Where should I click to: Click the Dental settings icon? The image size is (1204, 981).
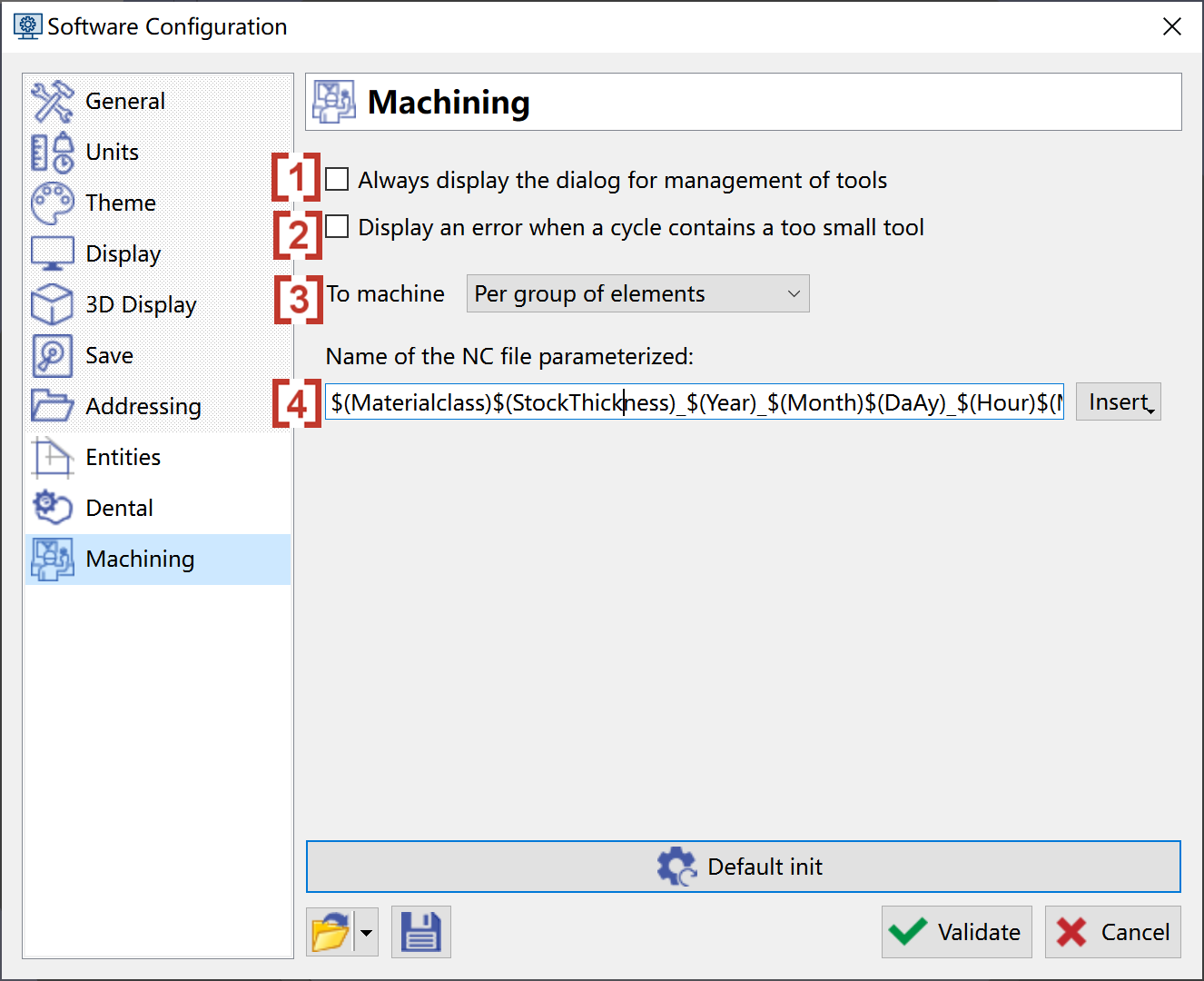[x=52, y=508]
